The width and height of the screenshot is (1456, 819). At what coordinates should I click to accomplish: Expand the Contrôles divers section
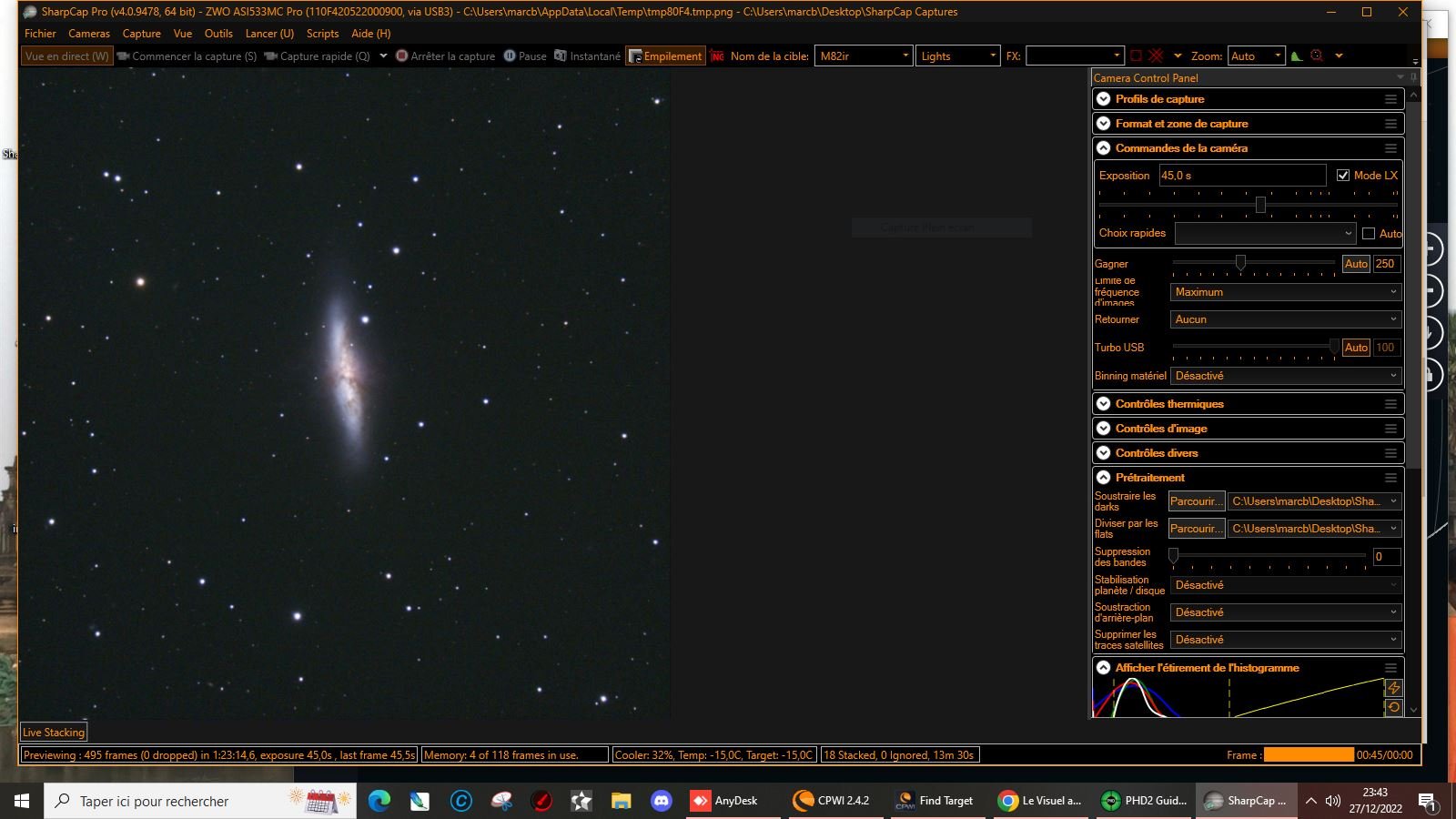click(1104, 453)
